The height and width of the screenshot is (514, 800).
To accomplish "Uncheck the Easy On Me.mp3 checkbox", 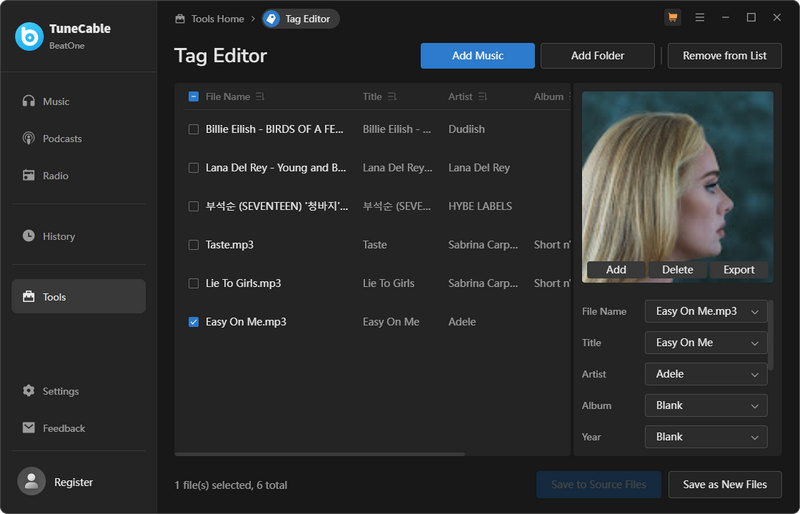I will tap(193, 322).
